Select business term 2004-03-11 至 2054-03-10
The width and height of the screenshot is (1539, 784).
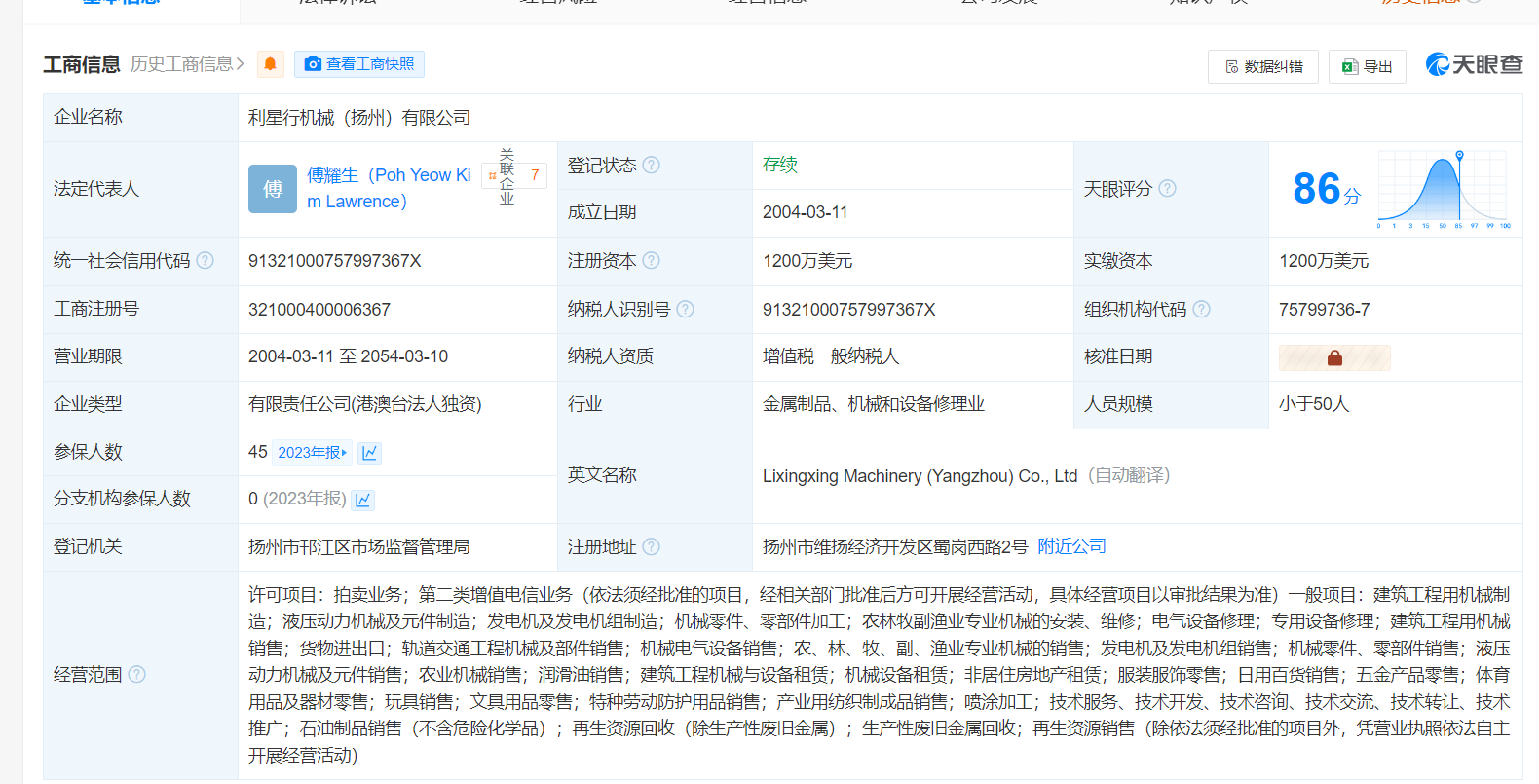pos(349,356)
